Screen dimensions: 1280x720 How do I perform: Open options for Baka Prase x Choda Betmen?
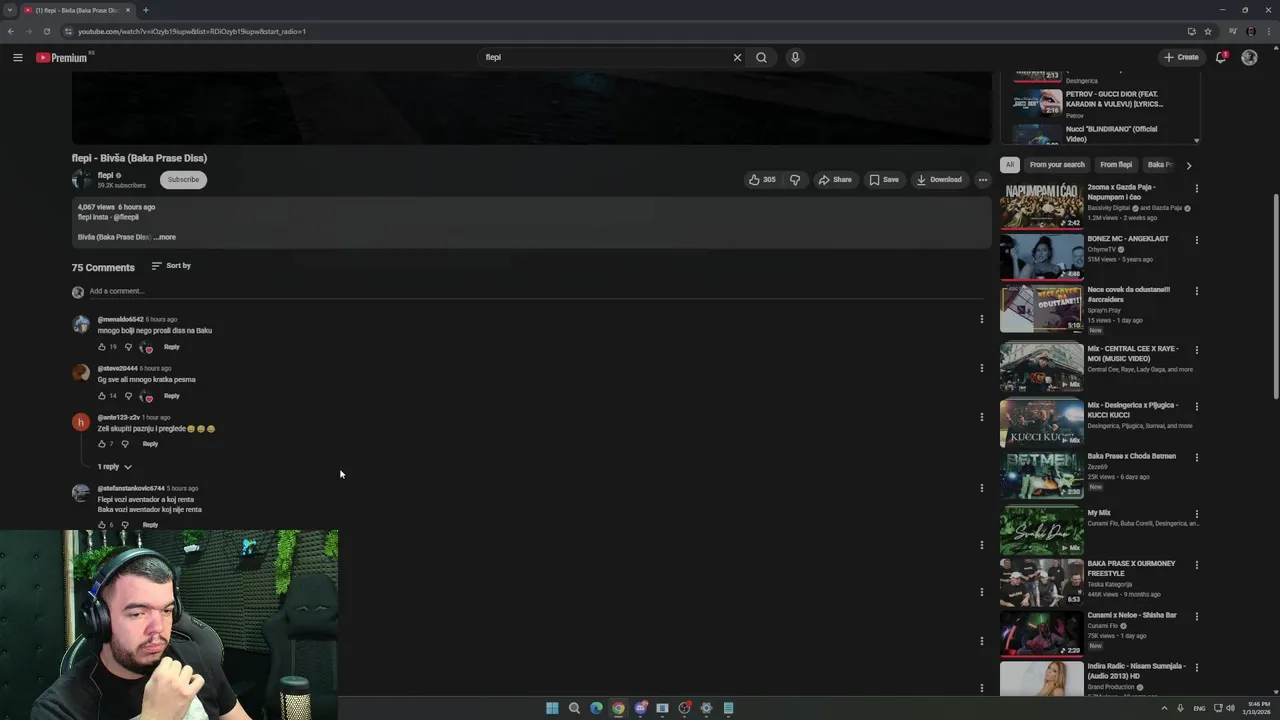1196,457
